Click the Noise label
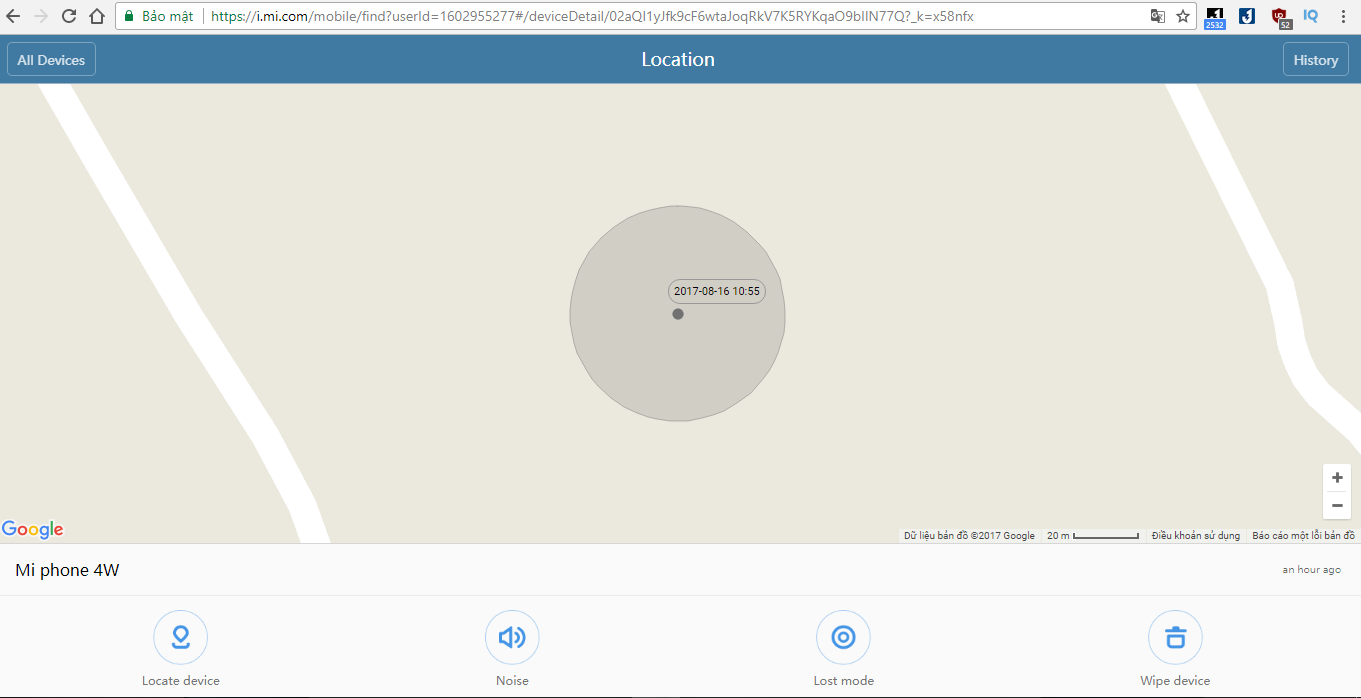Image resolution: width=1361 pixels, height=698 pixels. point(512,681)
